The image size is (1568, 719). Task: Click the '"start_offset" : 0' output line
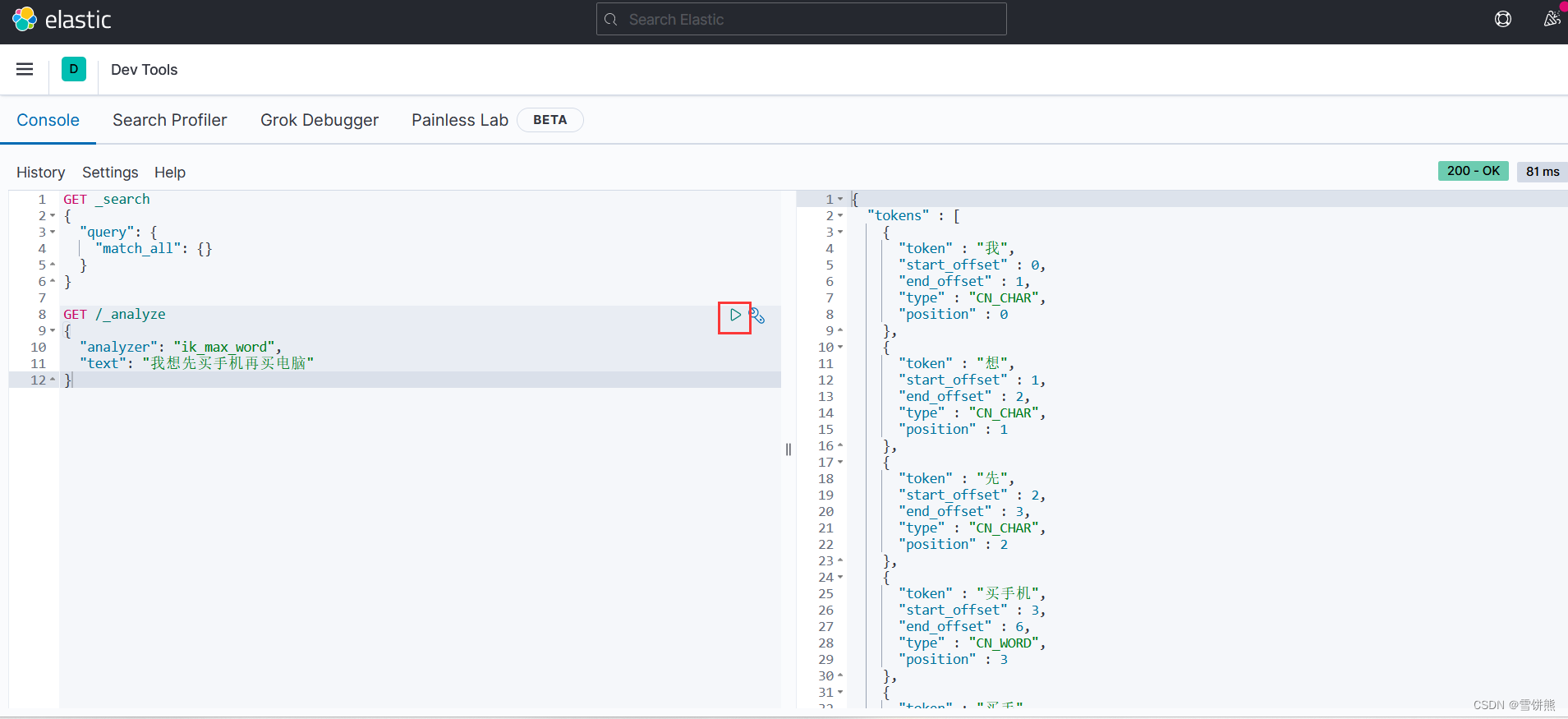click(x=973, y=265)
